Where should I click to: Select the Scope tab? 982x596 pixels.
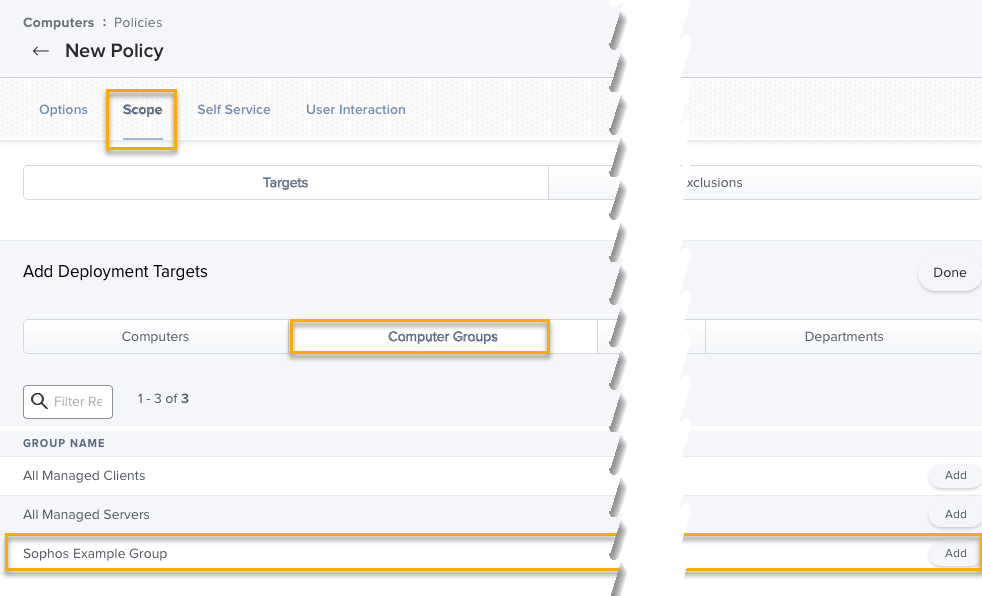[x=142, y=110]
